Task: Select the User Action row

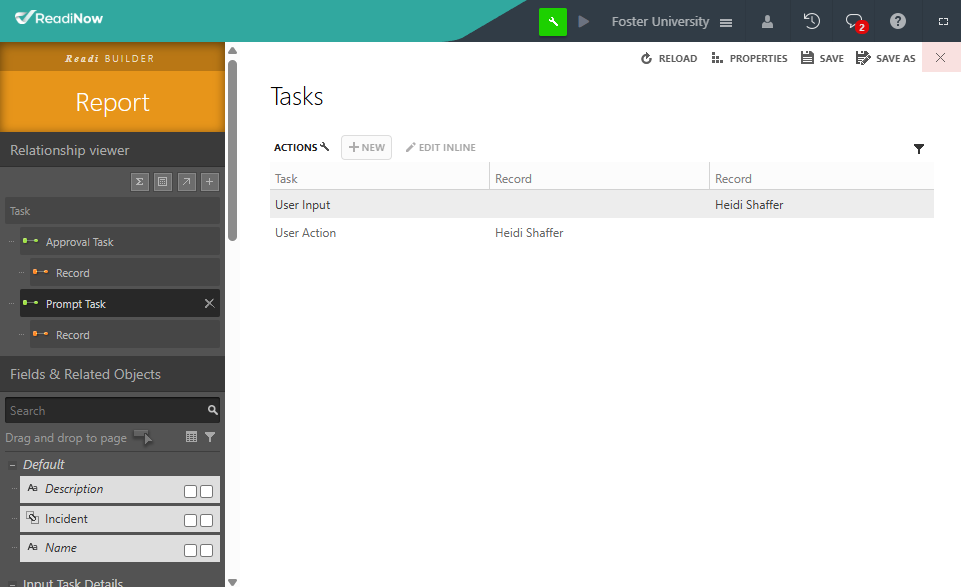Action: pyautogui.click(x=602, y=232)
